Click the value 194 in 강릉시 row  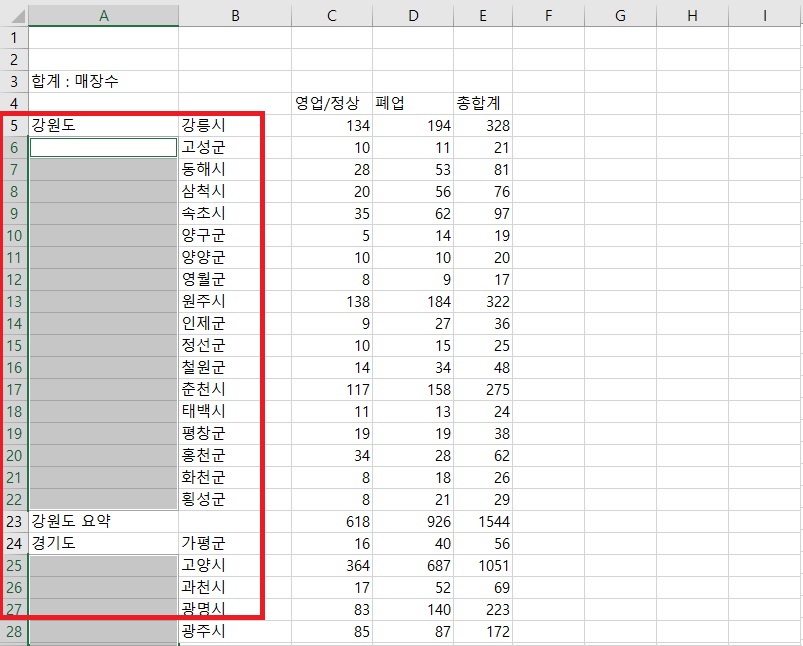point(413,126)
